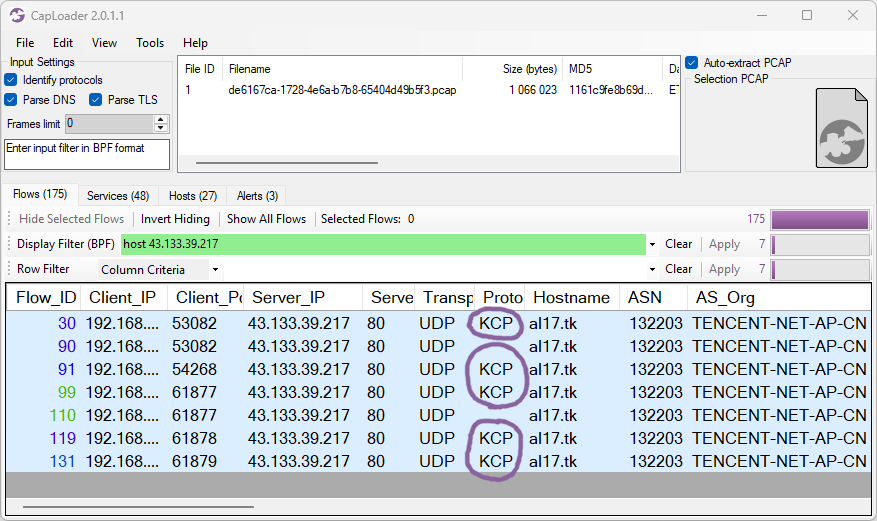Apply the Row Filter
The width and height of the screenshot is (877, 521).
[x=724, y=269]
